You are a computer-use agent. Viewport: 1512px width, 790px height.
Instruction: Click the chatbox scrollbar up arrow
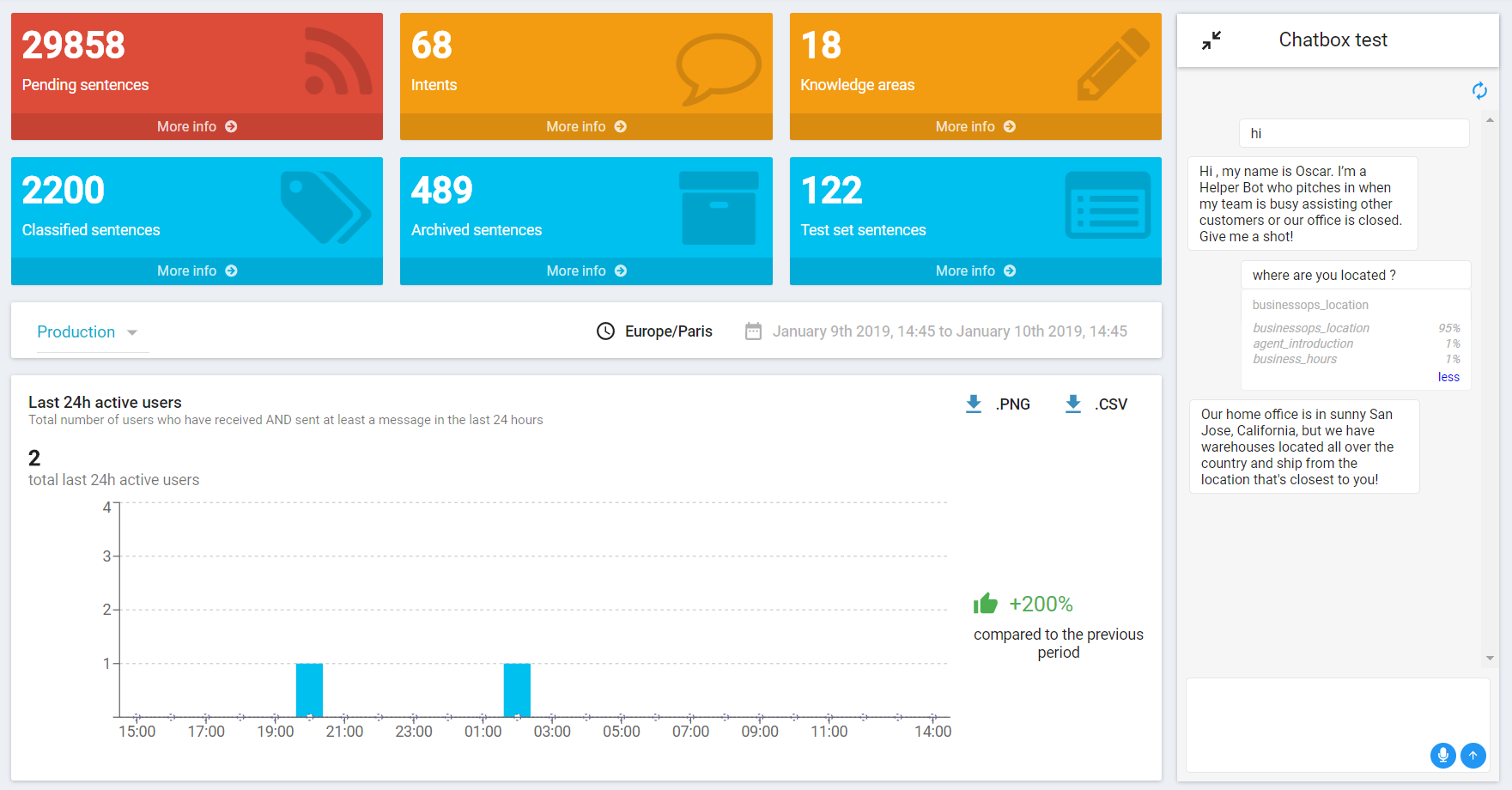pyautogui.click(x=1490, y=120)
